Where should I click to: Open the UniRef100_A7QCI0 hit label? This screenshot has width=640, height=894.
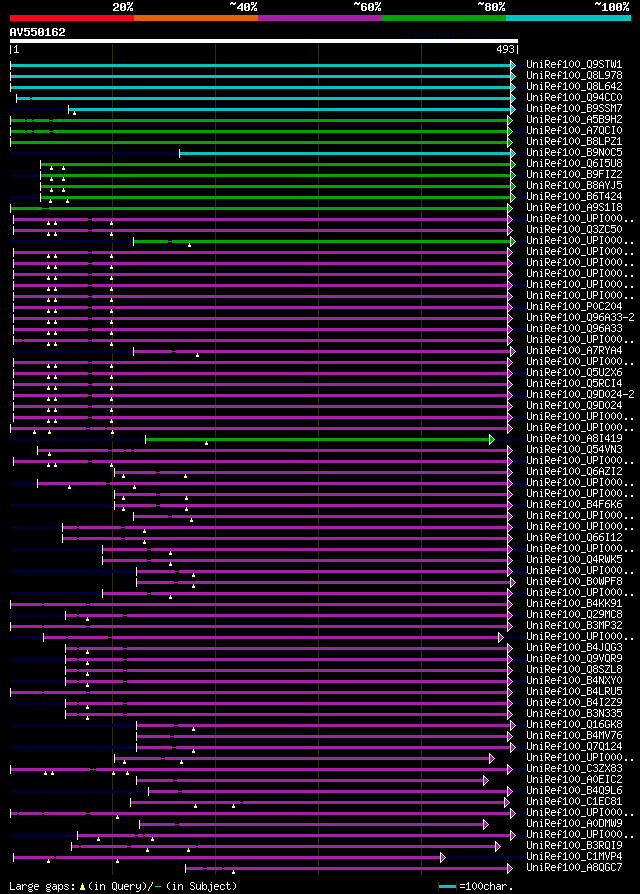pyautogui.click(x=574, y=131)
